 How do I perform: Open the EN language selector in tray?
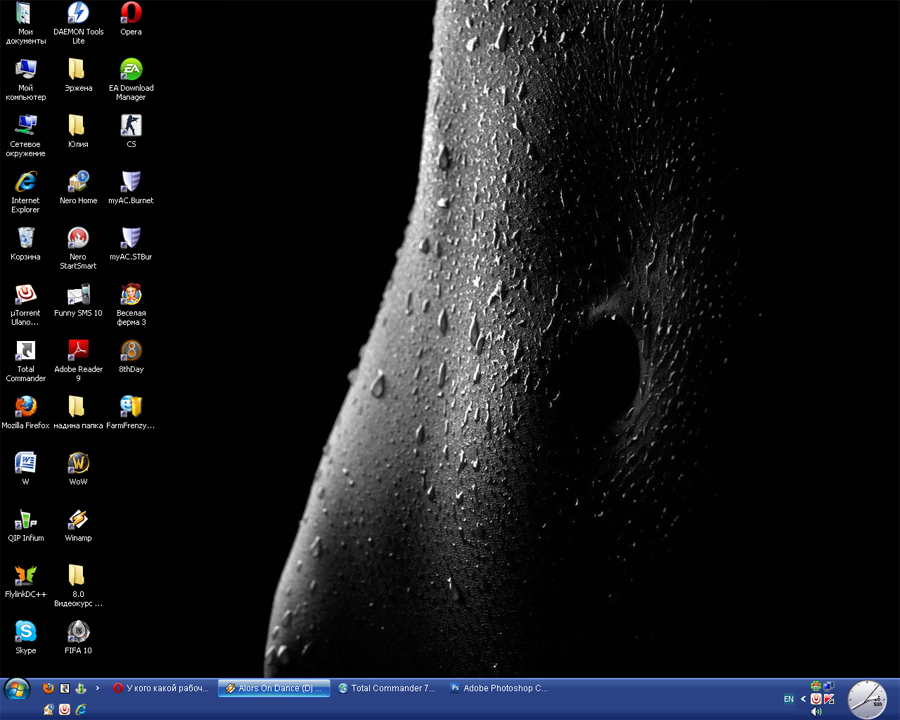(x=789, y=699)
